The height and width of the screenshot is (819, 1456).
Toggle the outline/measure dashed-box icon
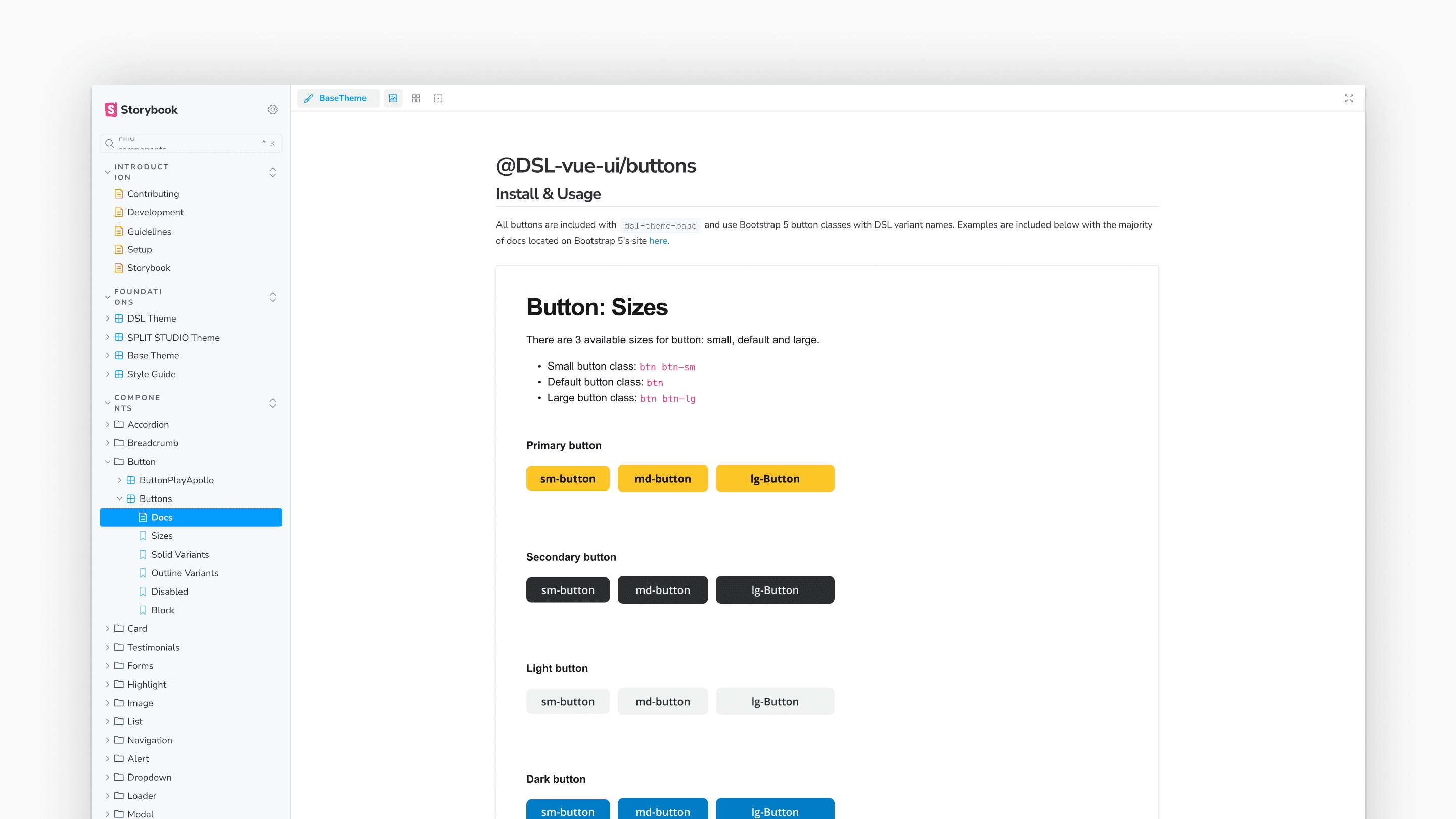pos(438,98)
